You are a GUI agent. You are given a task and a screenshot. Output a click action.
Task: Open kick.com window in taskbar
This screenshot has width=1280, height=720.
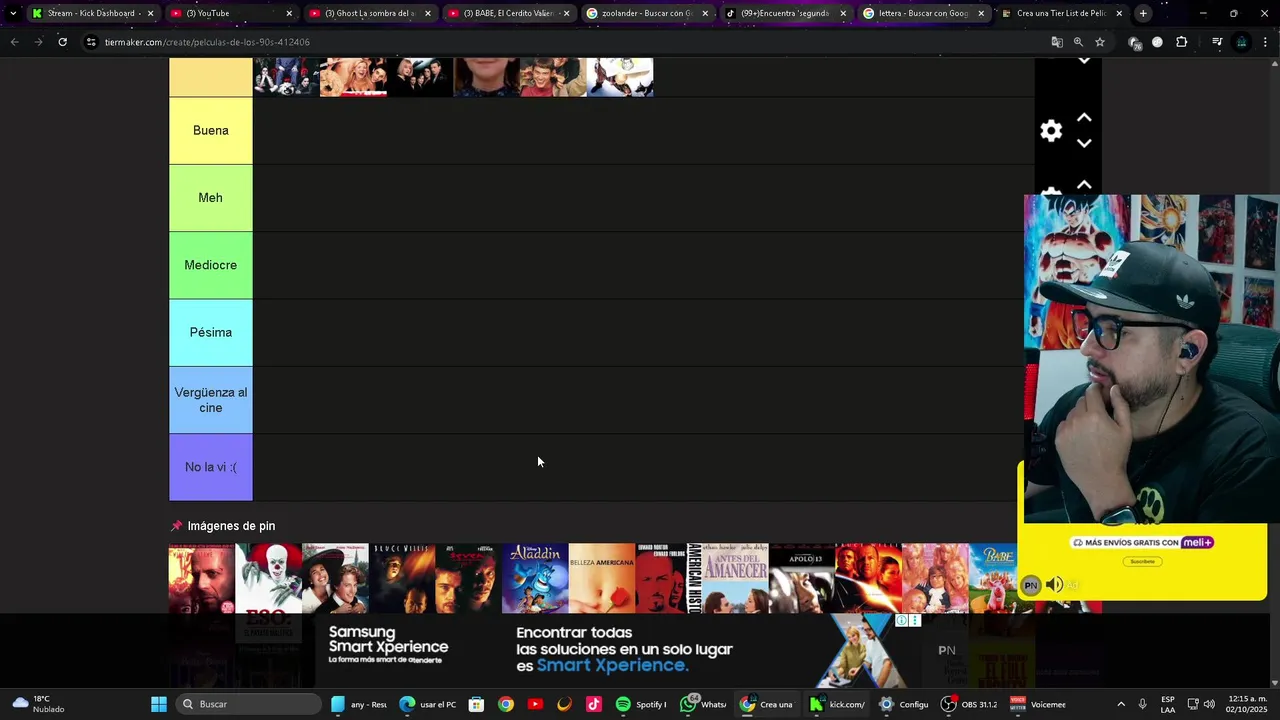[x=837, y=704]
